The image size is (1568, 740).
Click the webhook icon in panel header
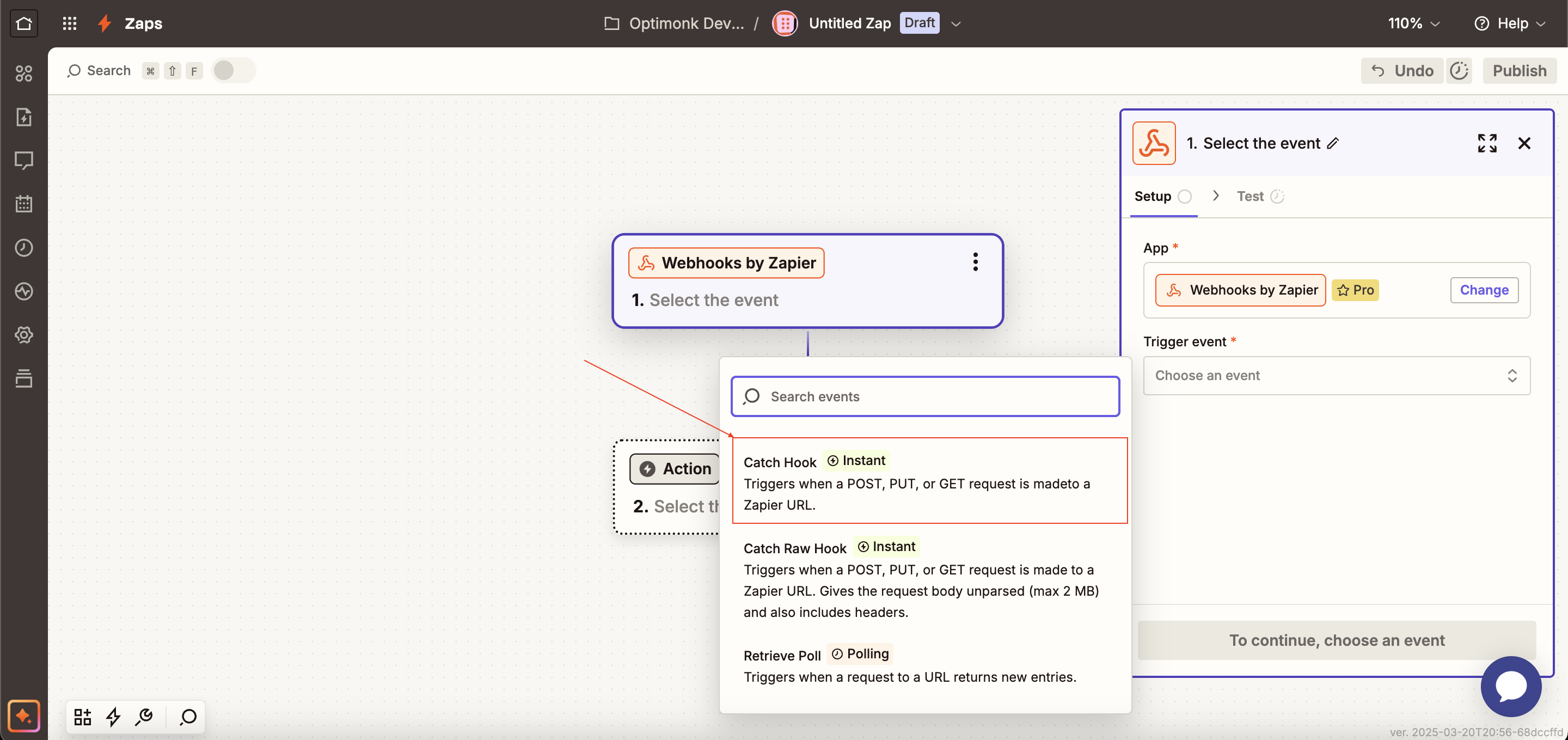coord(1154,143)
